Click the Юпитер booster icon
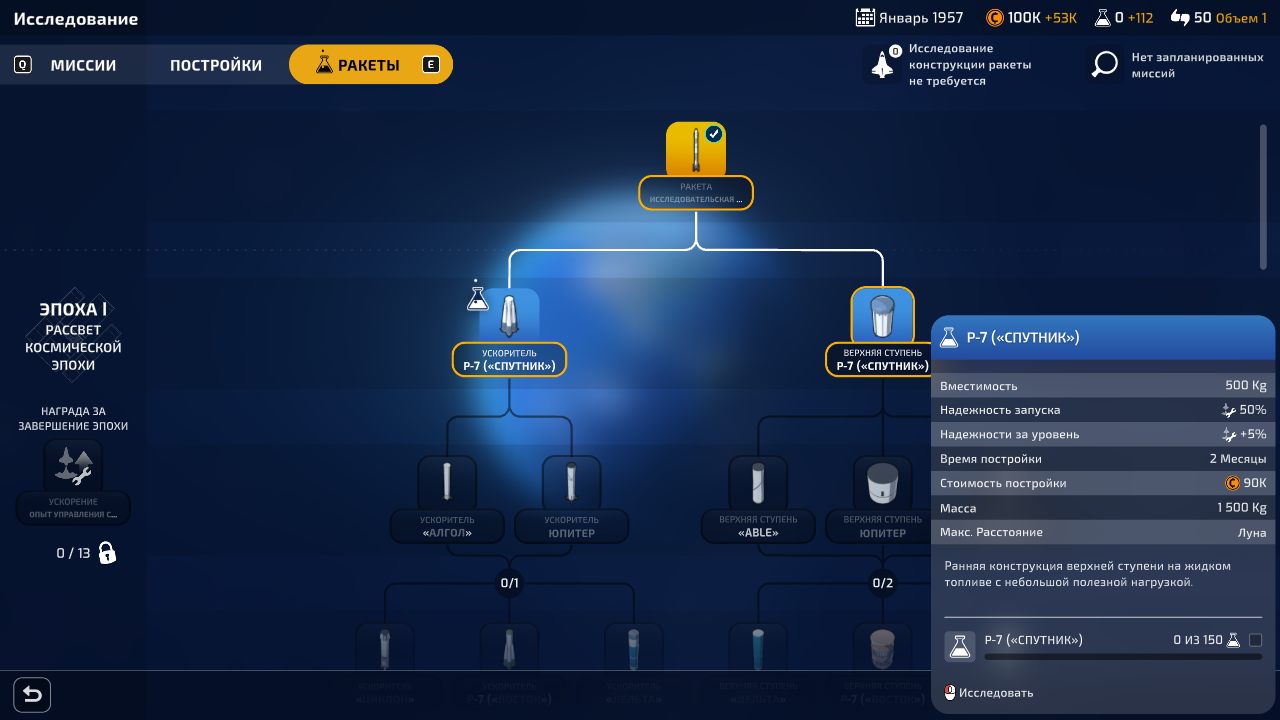The width and height of the screenshot is (1280, 720). tap(571, 482)
